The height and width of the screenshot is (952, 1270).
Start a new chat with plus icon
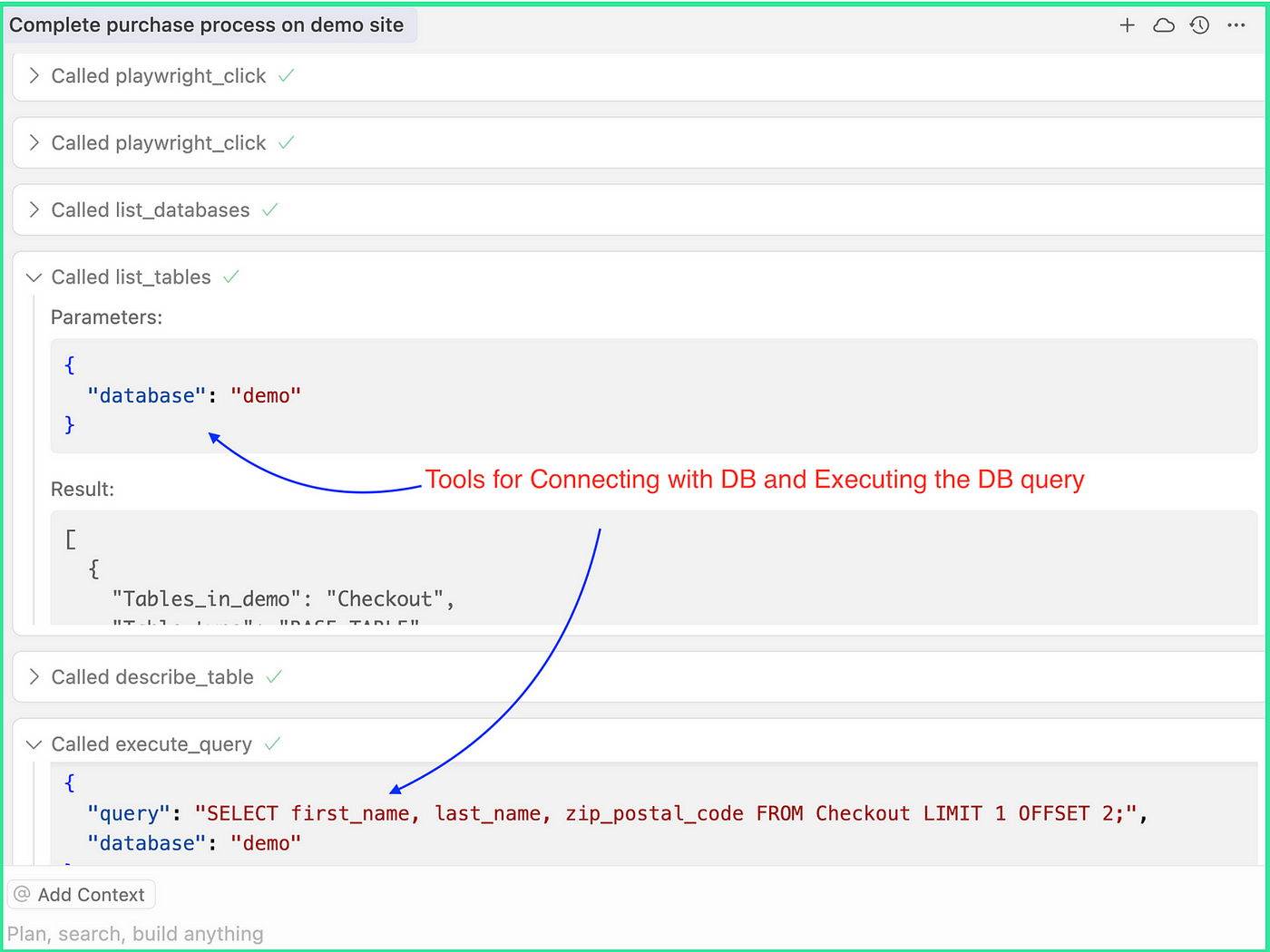click(x=1127, y=25)
